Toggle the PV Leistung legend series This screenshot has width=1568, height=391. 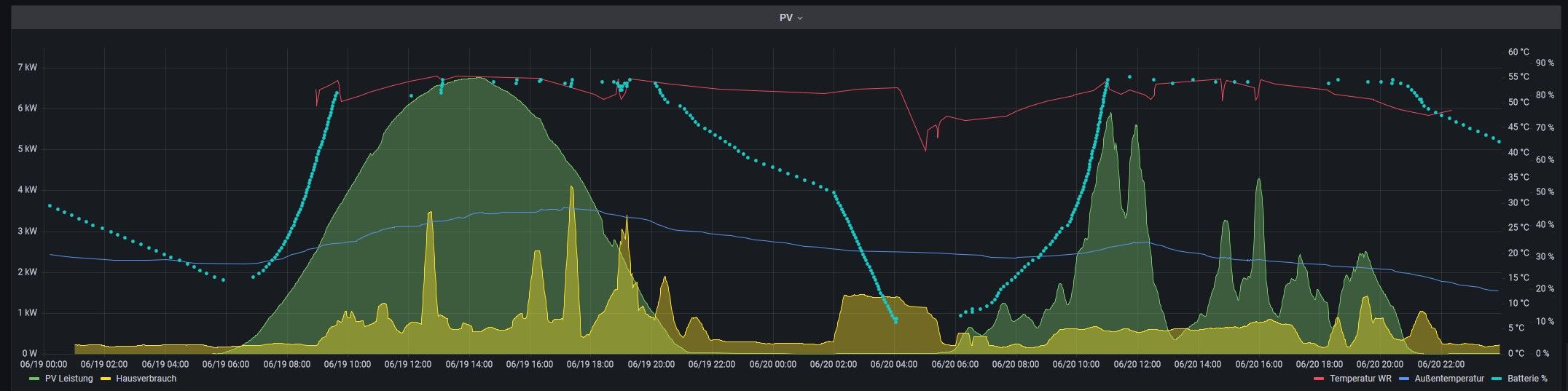coord(68,379)
